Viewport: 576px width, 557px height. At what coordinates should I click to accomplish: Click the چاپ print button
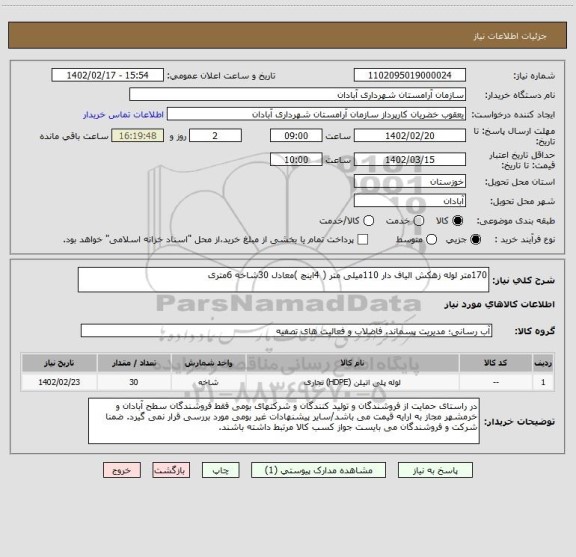pyautogui.click(x=220, y=470)
